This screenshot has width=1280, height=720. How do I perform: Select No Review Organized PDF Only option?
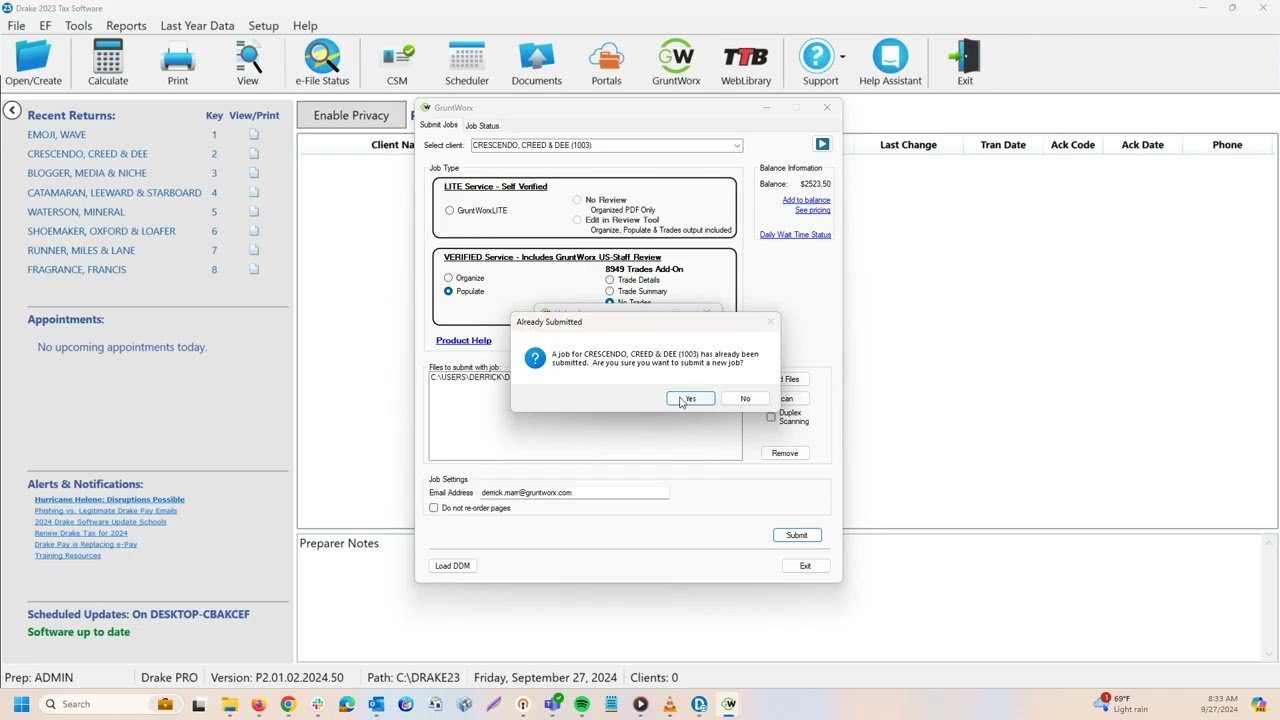pyautogui.click(x=577, y=200)
